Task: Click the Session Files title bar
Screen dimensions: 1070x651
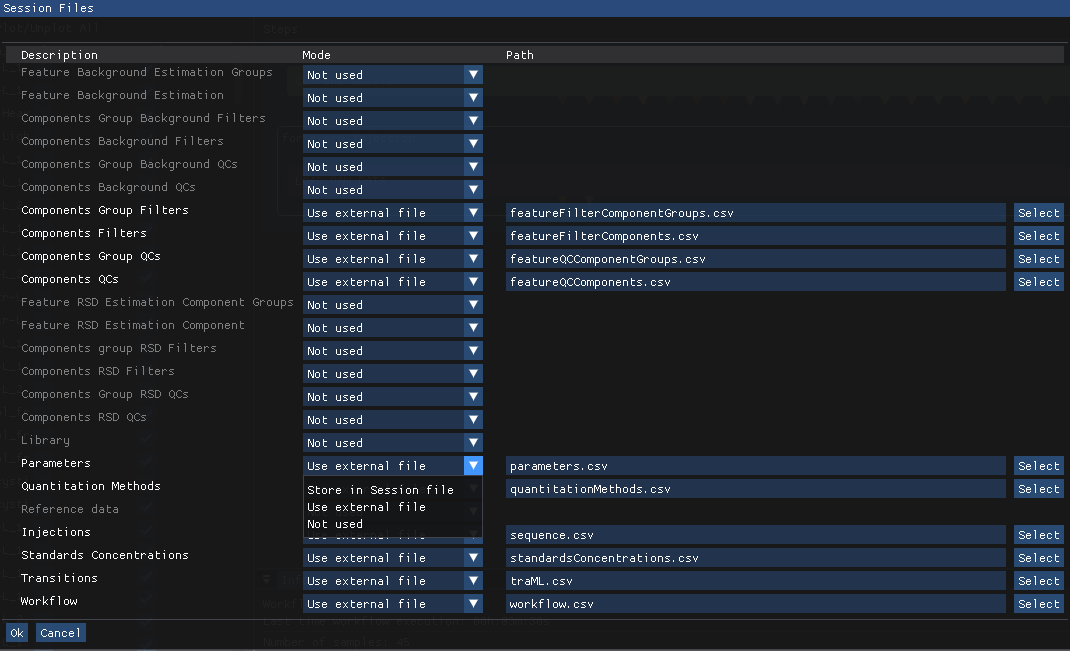Action: (x=535, y=8)
